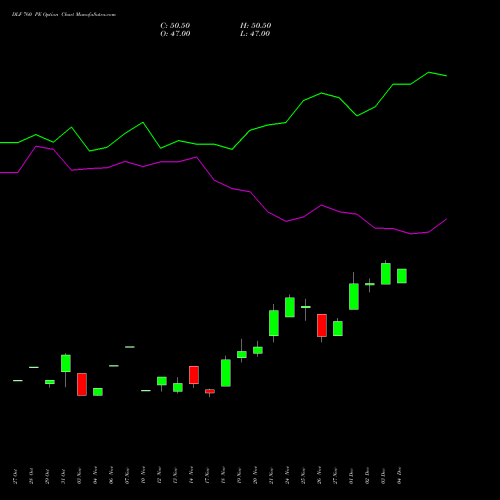This screenshot has width=500, height=500.
Task: Click the DLF 760 PE Option chart title
Action: (64, 15)
